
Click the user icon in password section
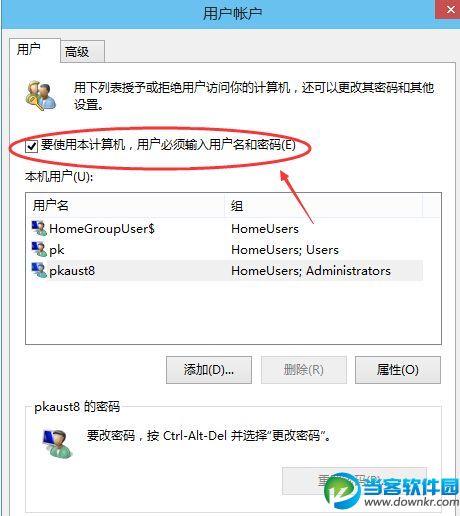[57, 443]
